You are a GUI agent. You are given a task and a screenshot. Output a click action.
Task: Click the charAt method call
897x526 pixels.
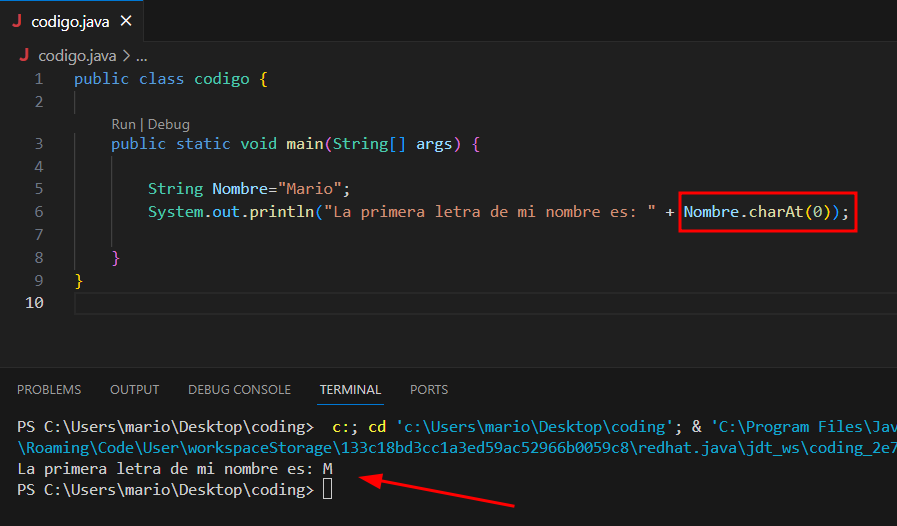pos(776,212)
